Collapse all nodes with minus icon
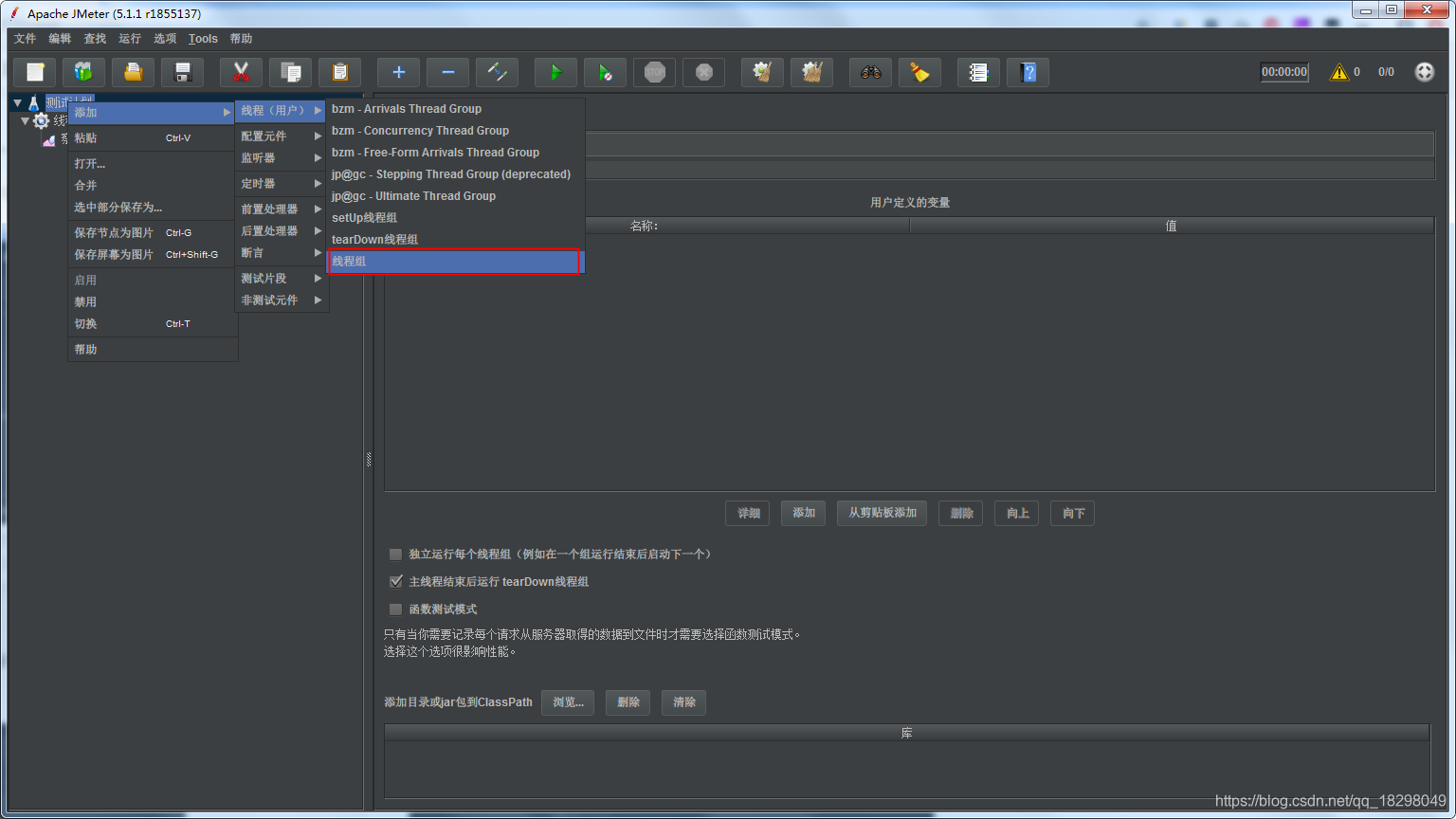The image size is (1456, 819). [448, 72]
